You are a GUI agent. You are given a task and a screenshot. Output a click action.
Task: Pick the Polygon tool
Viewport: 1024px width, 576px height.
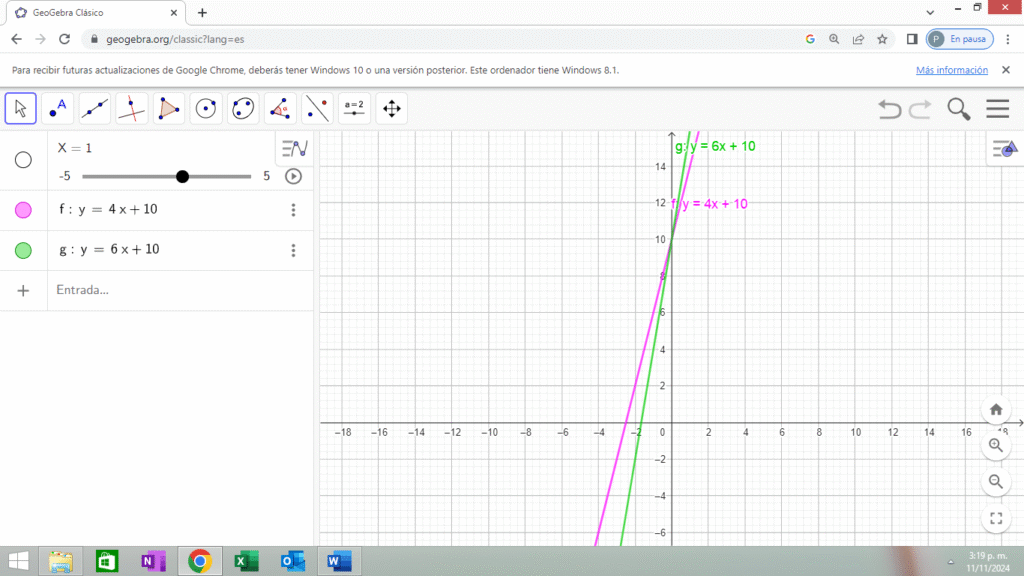pos(169,108)
